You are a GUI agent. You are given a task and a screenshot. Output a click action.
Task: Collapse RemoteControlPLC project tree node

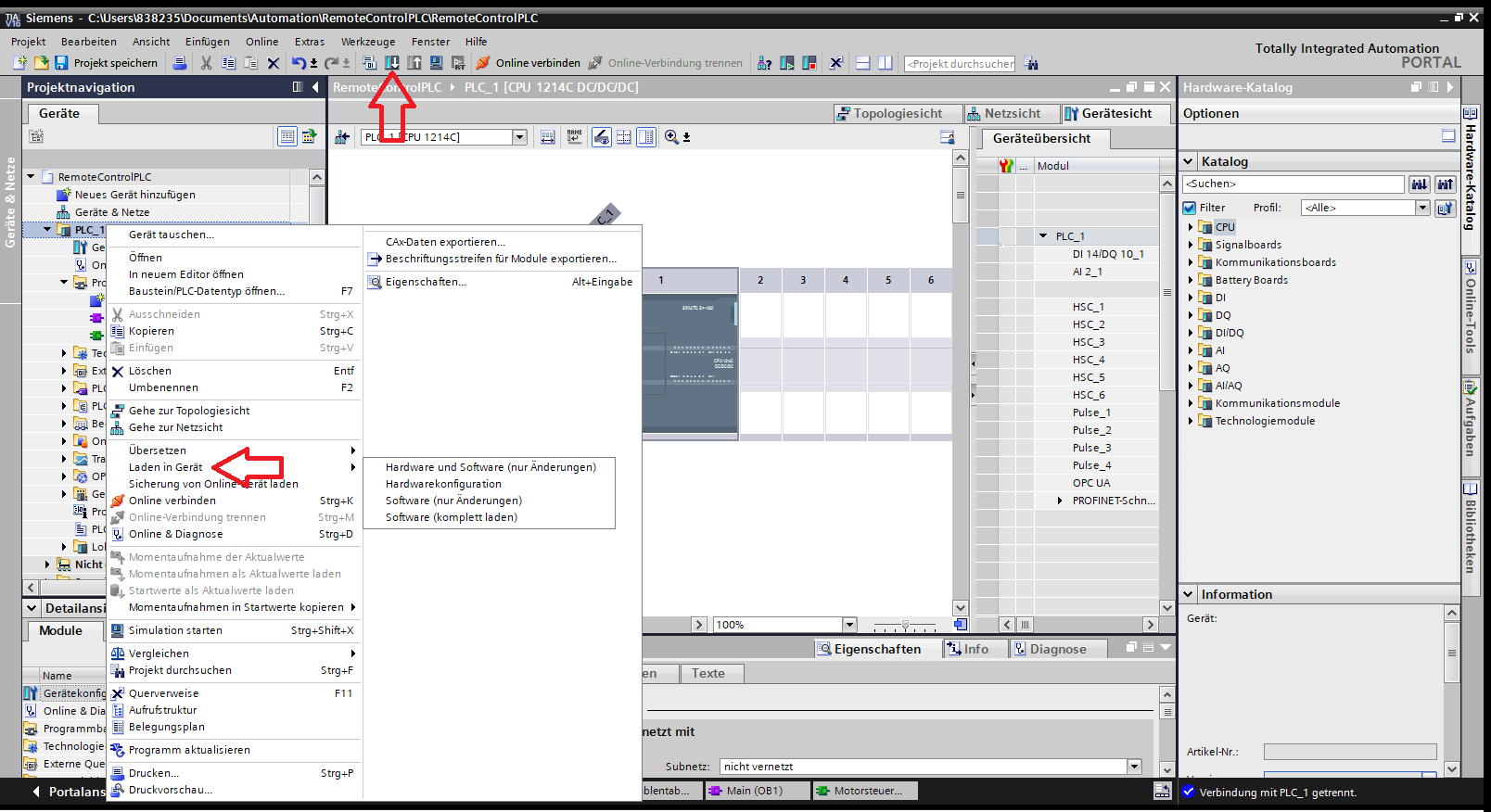[31, 176]
